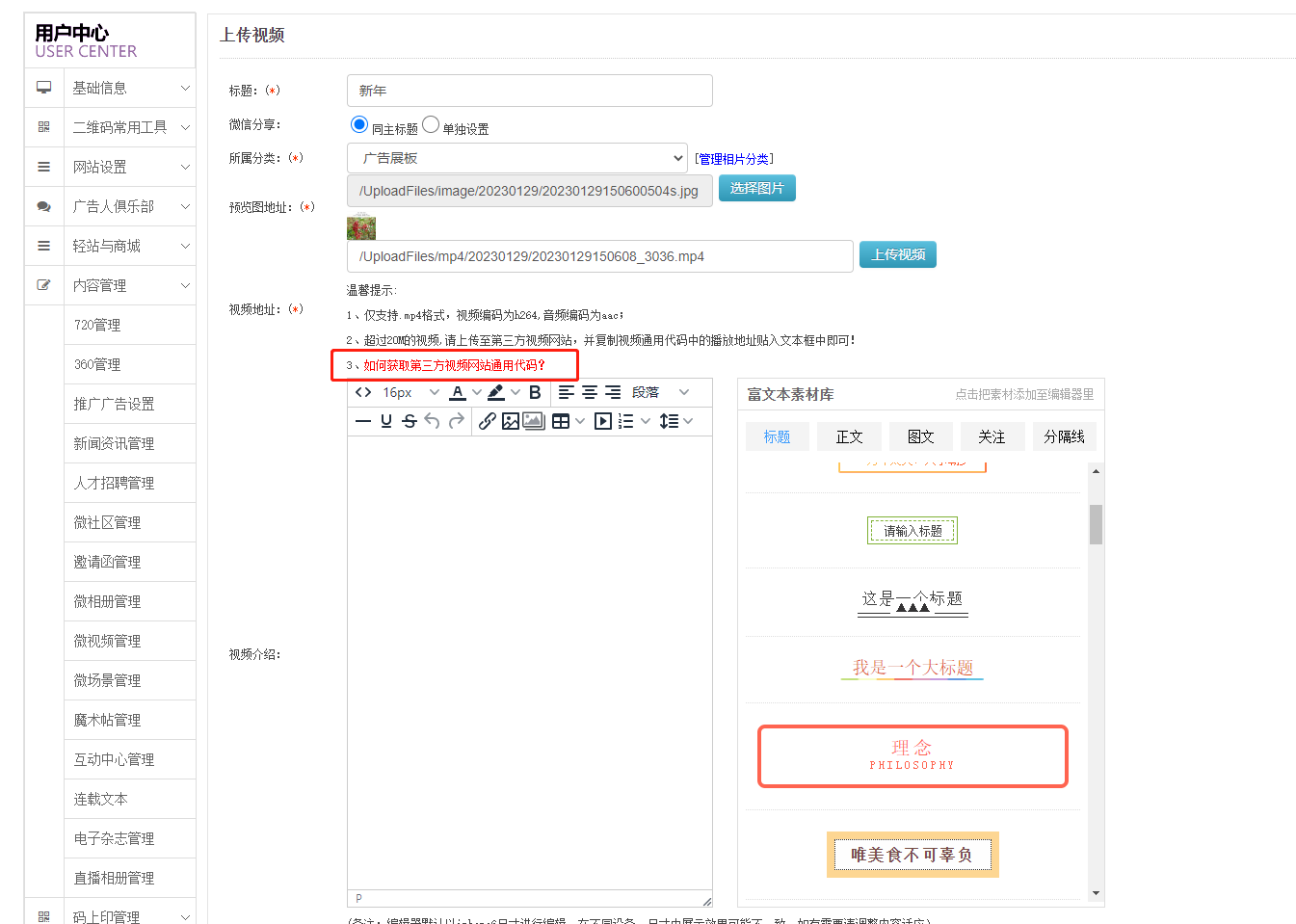The image size is (1296, 924).
Task: Click the insert link icon
Action: (488, 421)
